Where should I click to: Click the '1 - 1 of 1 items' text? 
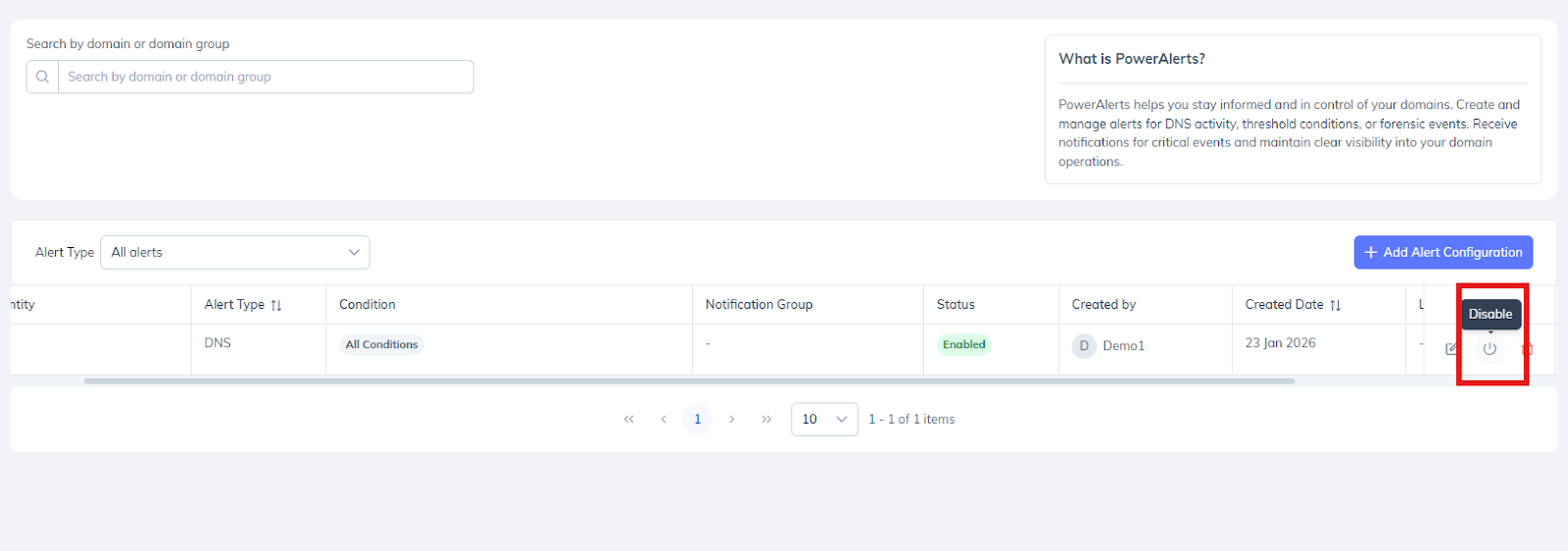click(911, 420)
